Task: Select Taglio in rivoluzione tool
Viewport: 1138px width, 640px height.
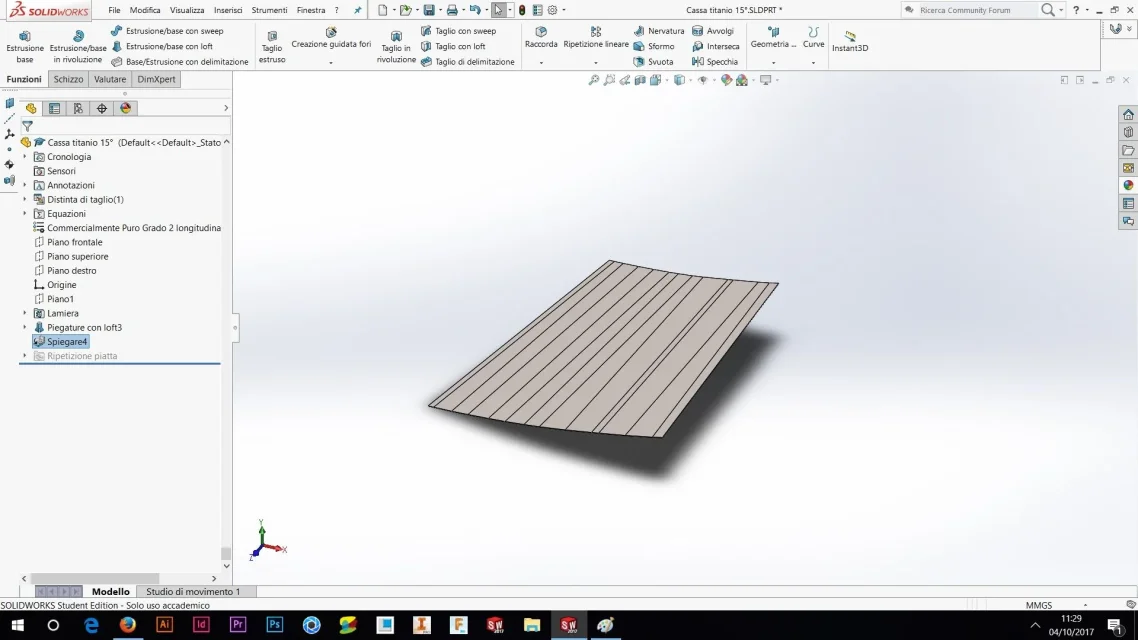Action: coord(396,46)
